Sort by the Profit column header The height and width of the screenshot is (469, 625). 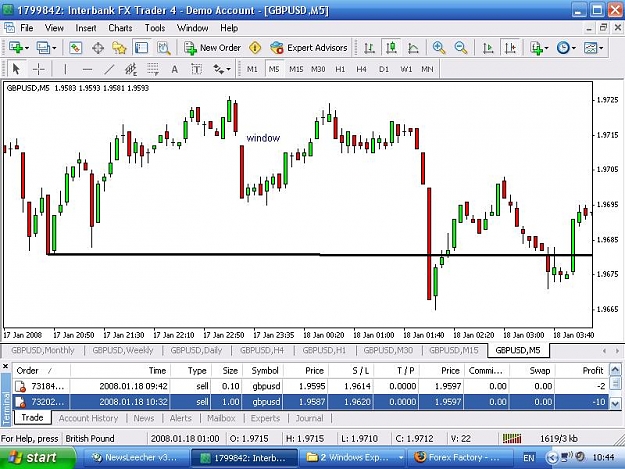pos(582,371)
